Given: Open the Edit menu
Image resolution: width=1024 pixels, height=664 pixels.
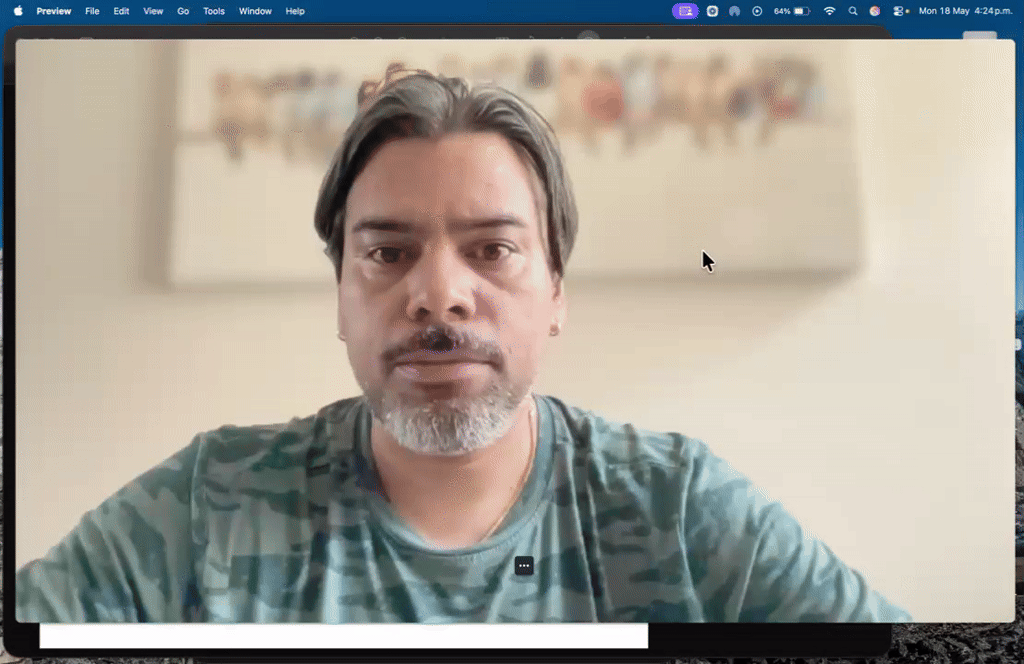Looking at the screenshot, I should click(121, 11).
